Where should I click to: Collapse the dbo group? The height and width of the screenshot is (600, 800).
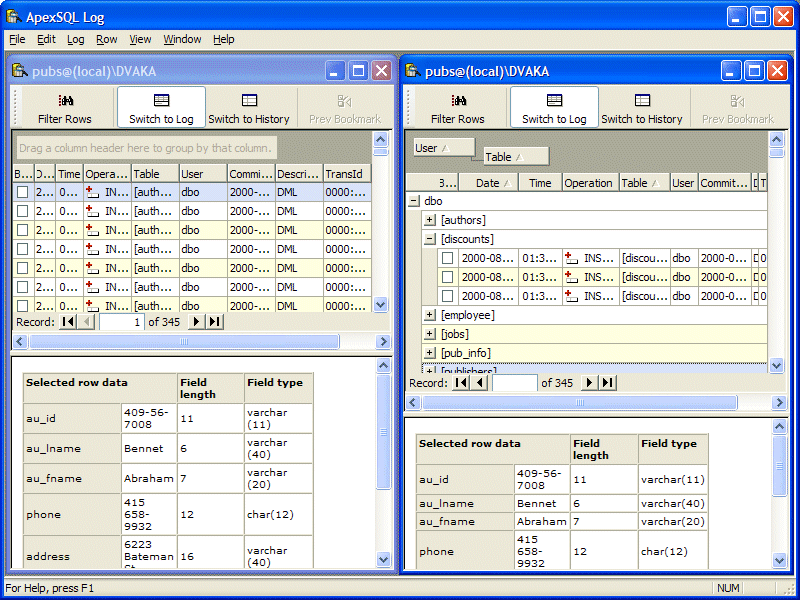pyautogui.click(x=414, y=201)
